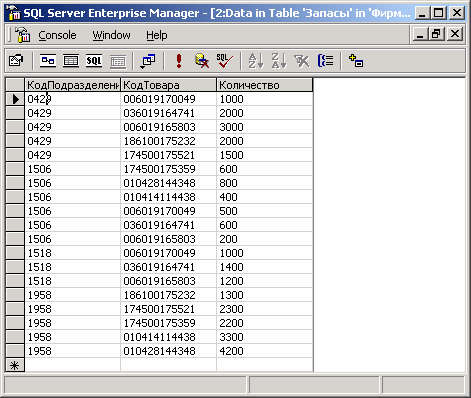This screenshot has height=398, width=471.
Task: Click quantity 1400 cell
Action: (x=265, y=267)
